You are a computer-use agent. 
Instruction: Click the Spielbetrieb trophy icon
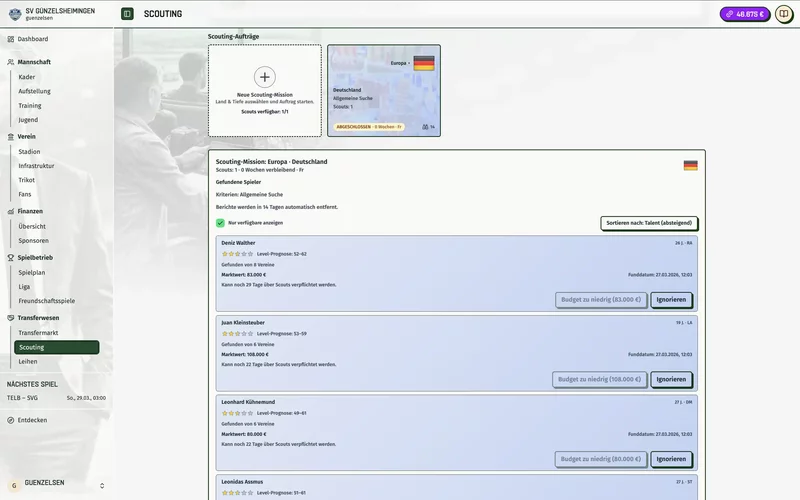coord(10,257)
